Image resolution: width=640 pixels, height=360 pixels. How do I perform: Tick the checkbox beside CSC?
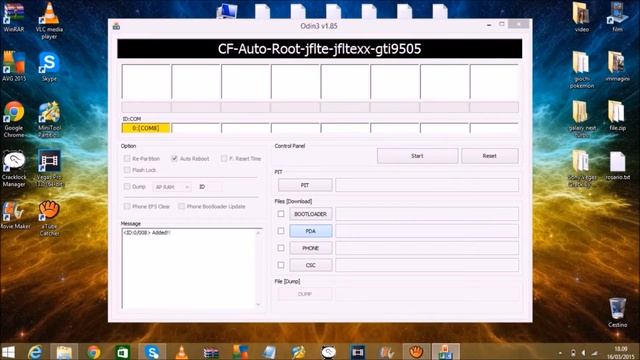(281, 265)
